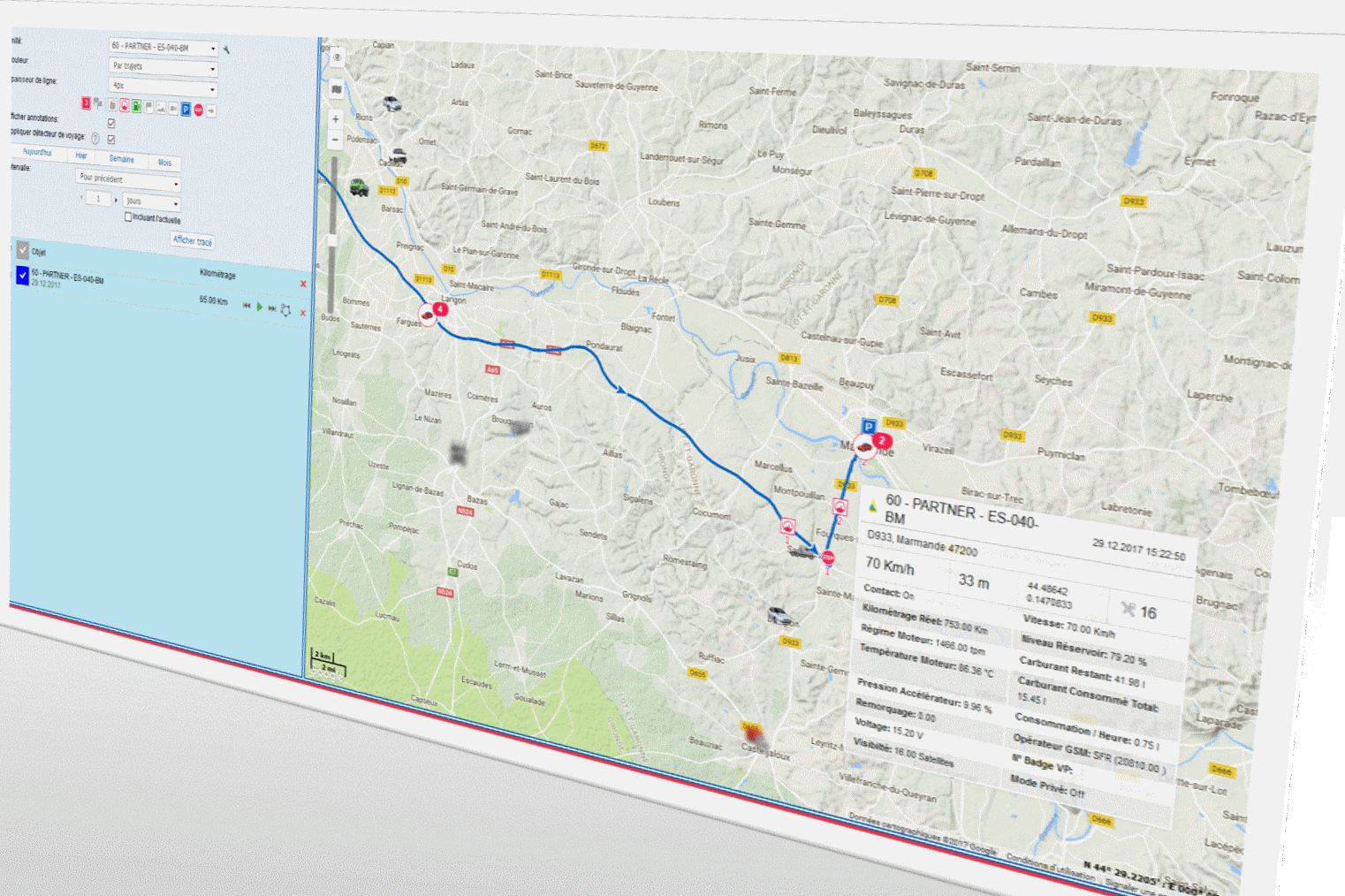
Task: Click the eye visibility button on map
Action: pos(337,57)
